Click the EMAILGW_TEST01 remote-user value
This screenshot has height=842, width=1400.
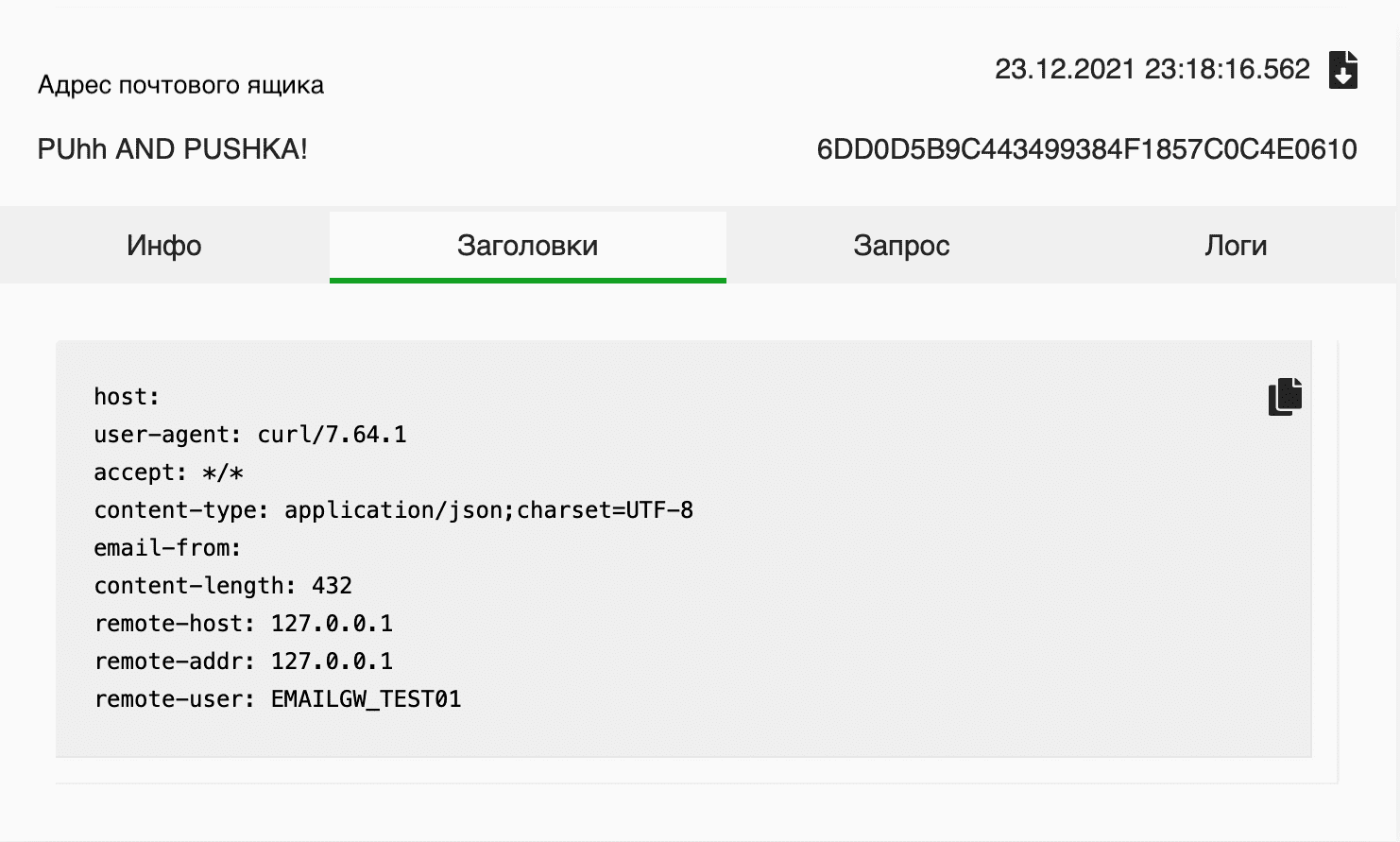(366, 699)
